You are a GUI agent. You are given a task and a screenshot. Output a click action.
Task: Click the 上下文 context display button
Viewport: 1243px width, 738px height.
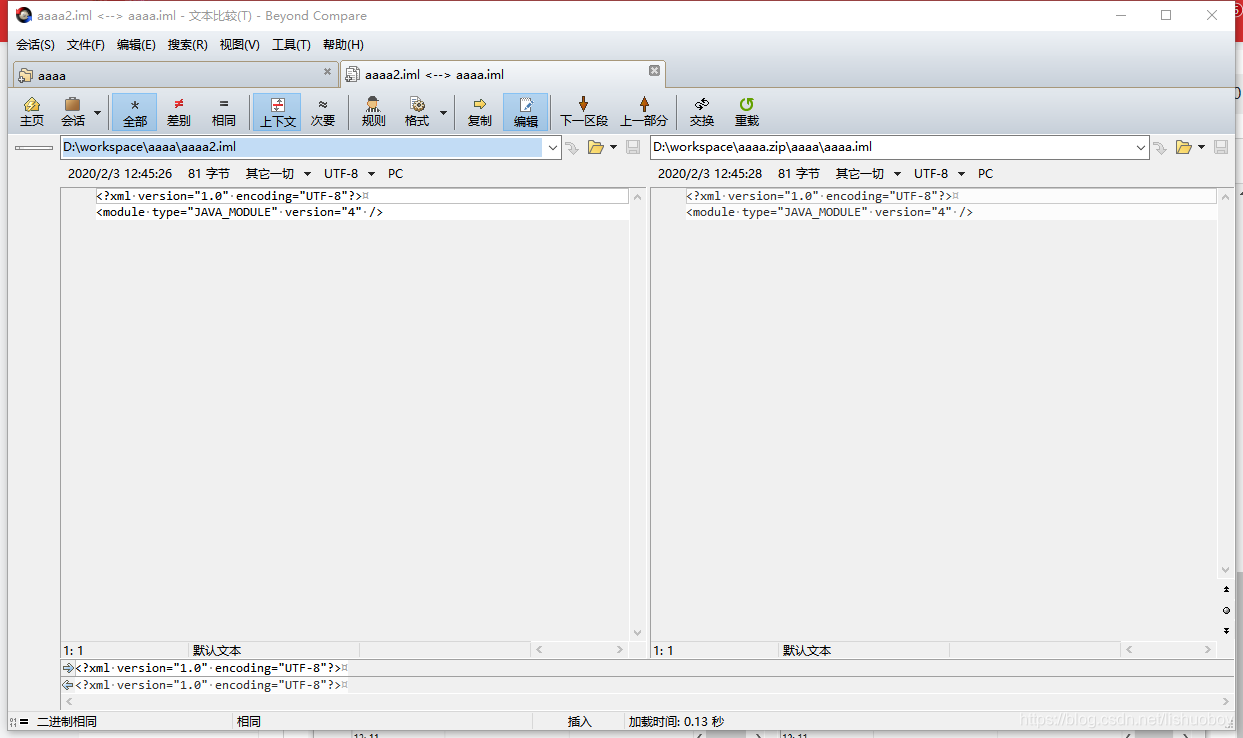[x=277, y=111]
